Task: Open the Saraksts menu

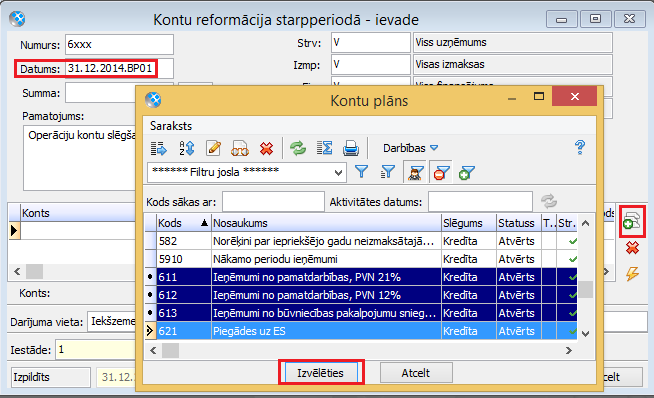Action: pos(171,126)
